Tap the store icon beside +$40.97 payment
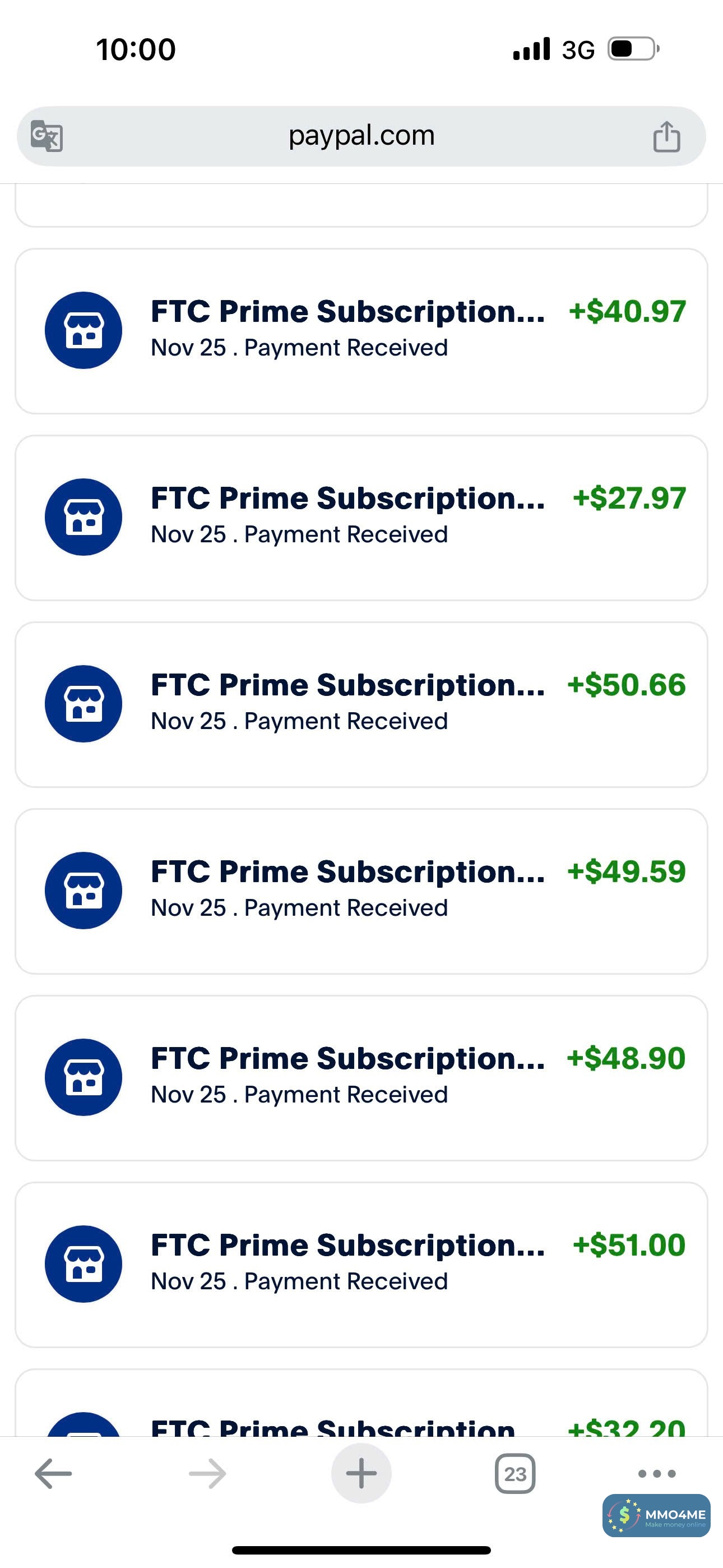Viewport: 723px width, 1568px height. coord(84,330)
